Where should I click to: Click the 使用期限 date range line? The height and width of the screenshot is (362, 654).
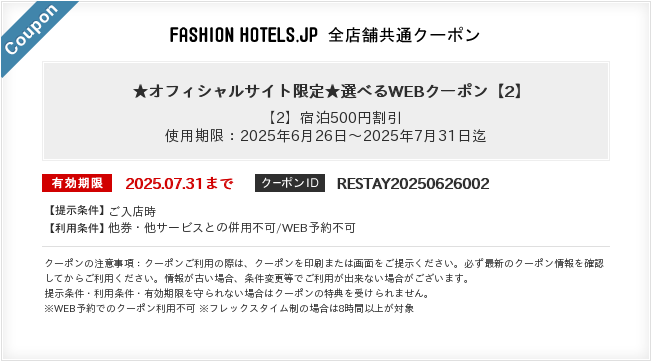tap(326, 136)
